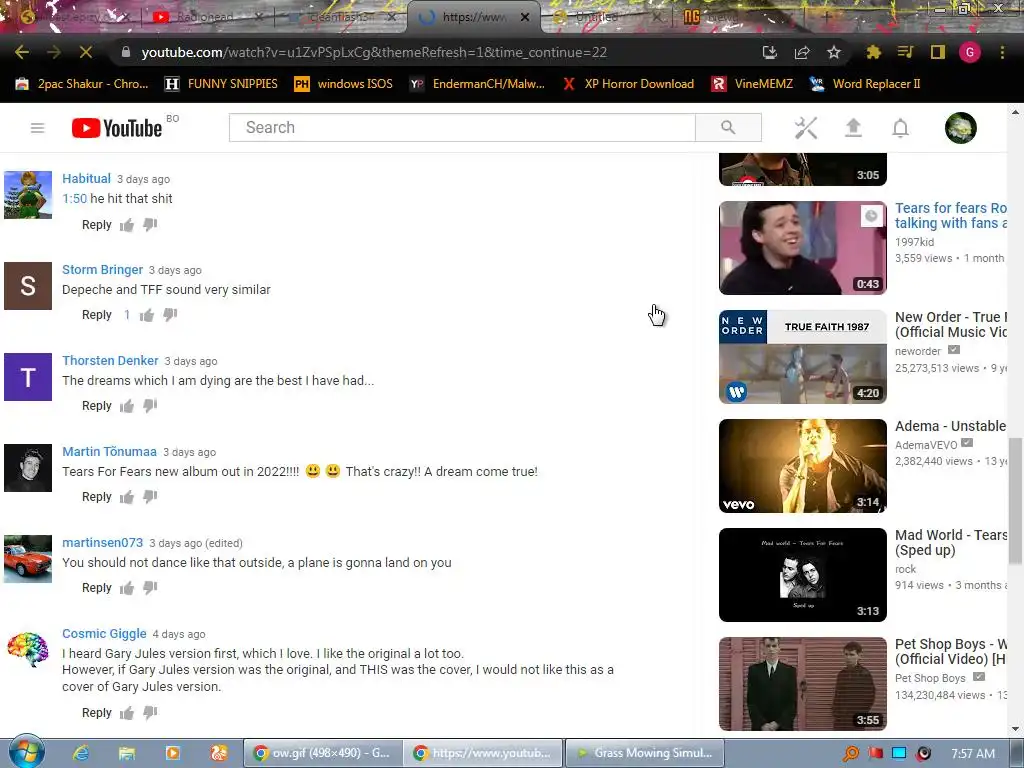The height and width of the screenshot is (768, 1024).
Task: Reply to Storm Bringer's comment
Action: 97,315
